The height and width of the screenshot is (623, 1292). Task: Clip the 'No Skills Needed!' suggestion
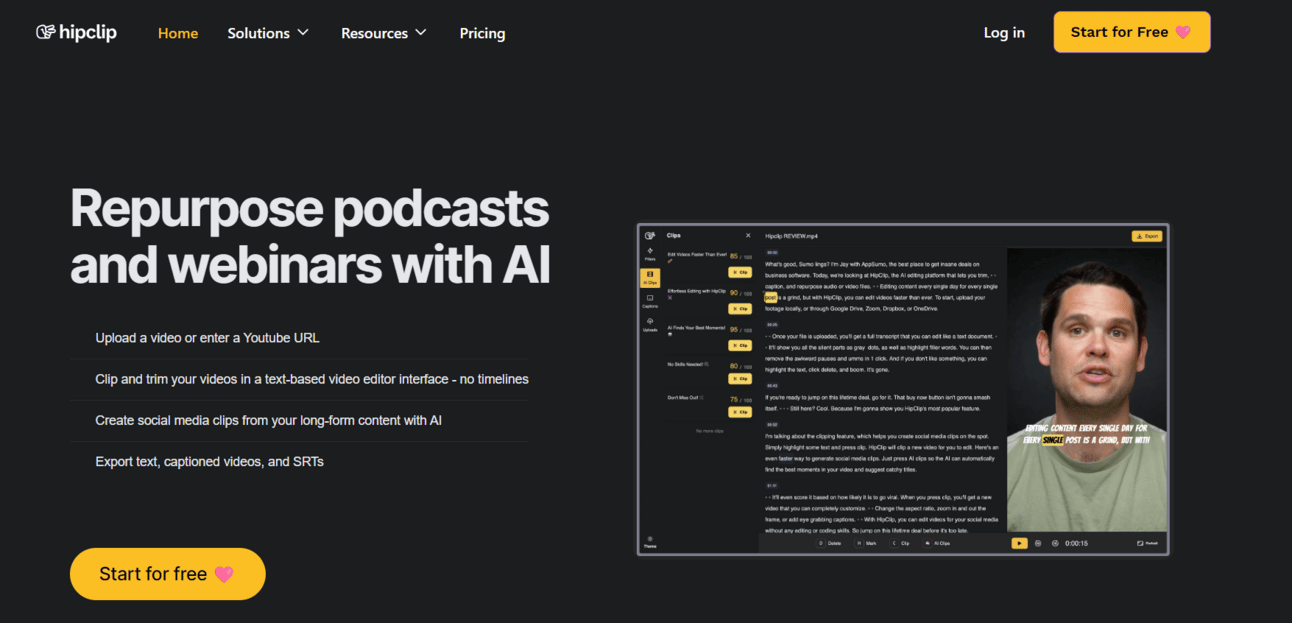pyautogui.click(x=740, y=378)
